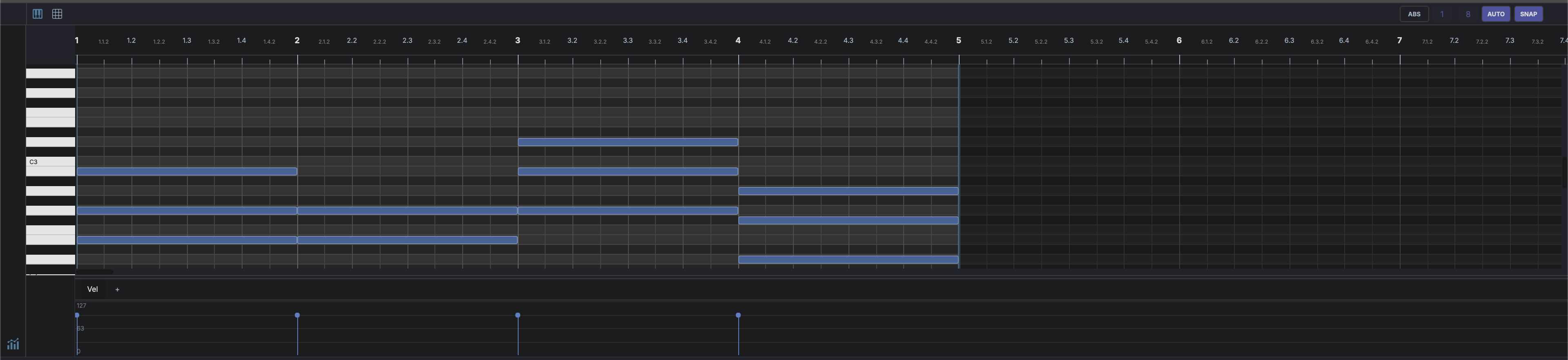Open the bar-chart lanes icon
The image size is (1568, 360).
13,344
